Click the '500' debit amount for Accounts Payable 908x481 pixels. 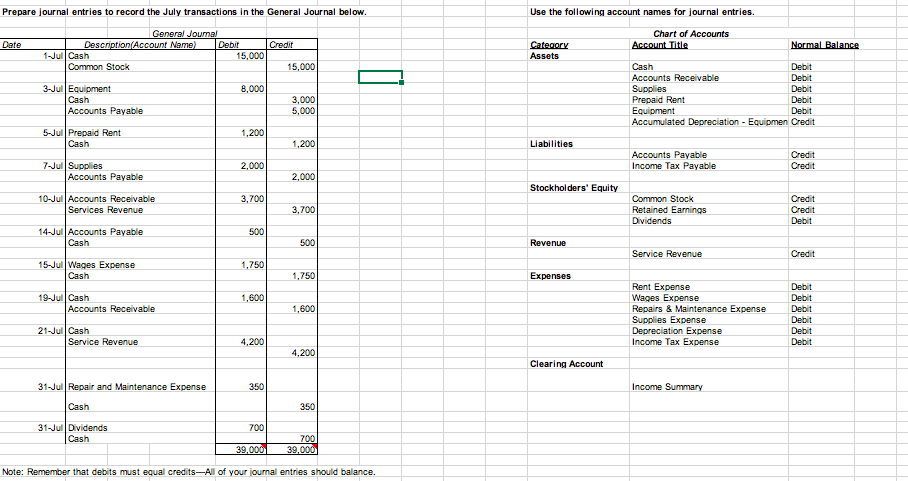[x=257, y=232]
